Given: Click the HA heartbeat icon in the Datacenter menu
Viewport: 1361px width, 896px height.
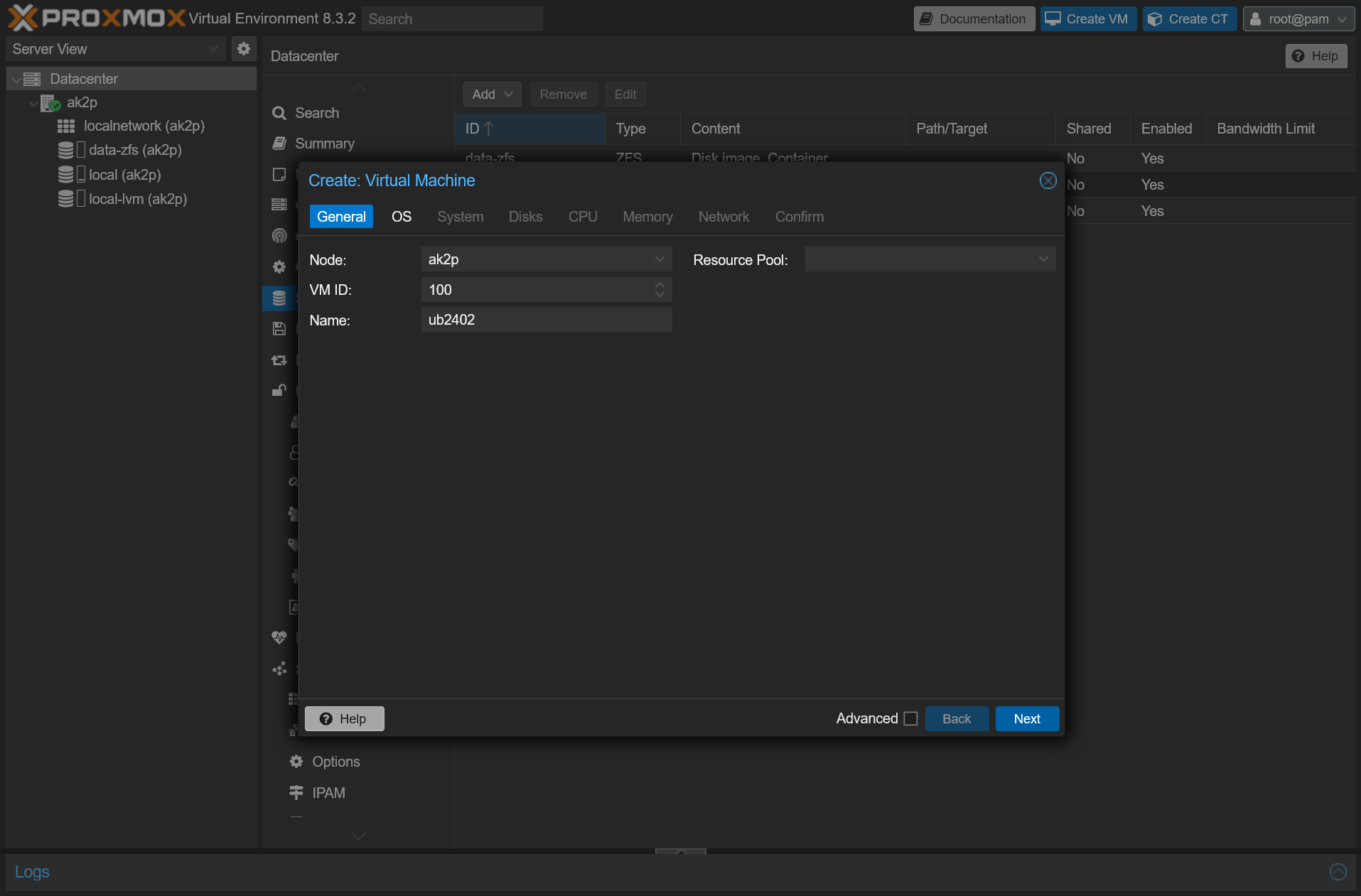Looking at the screenshot, I should point(279,637).
